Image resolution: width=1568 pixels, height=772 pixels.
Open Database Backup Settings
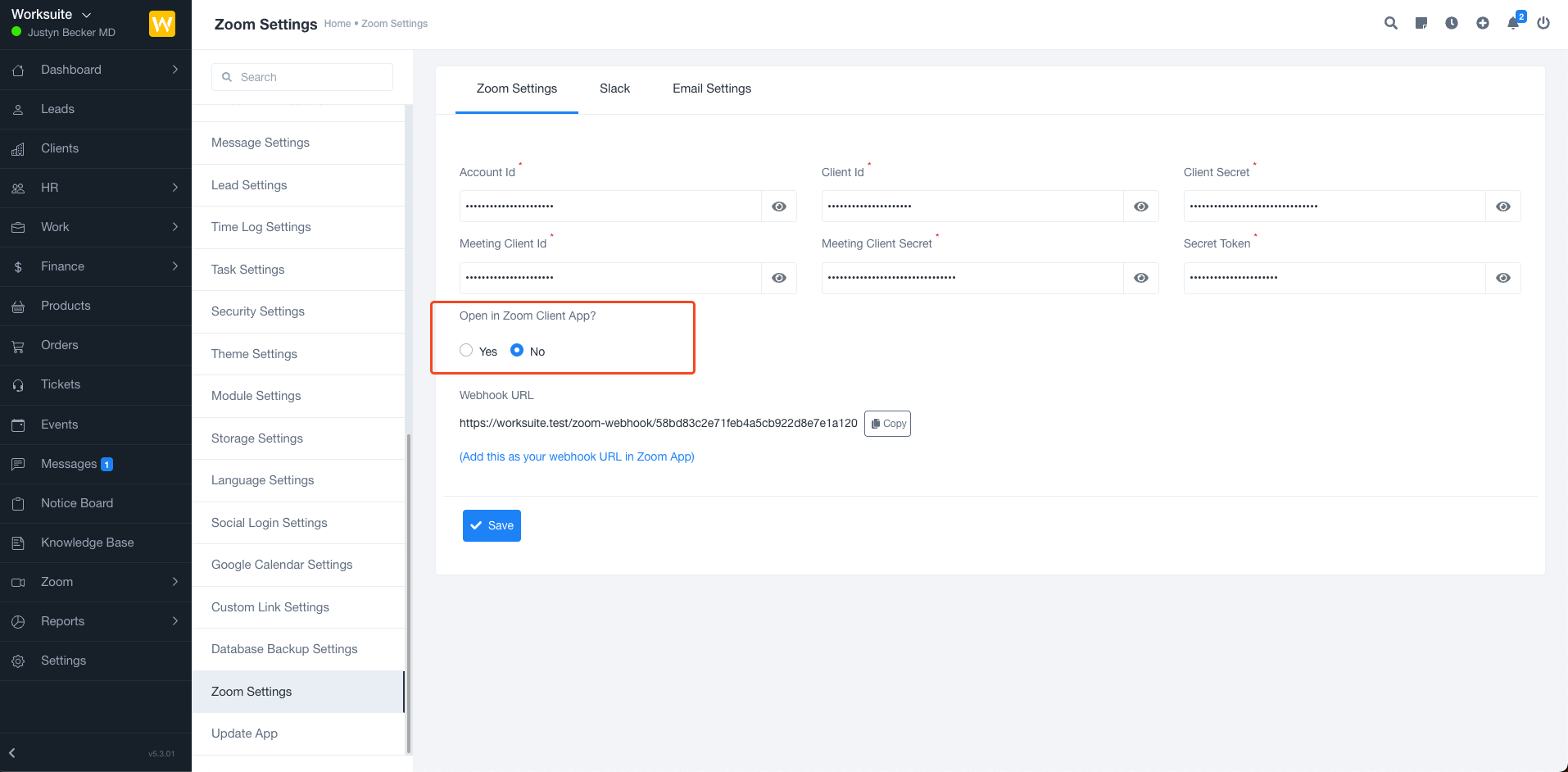tap(298, 649)
